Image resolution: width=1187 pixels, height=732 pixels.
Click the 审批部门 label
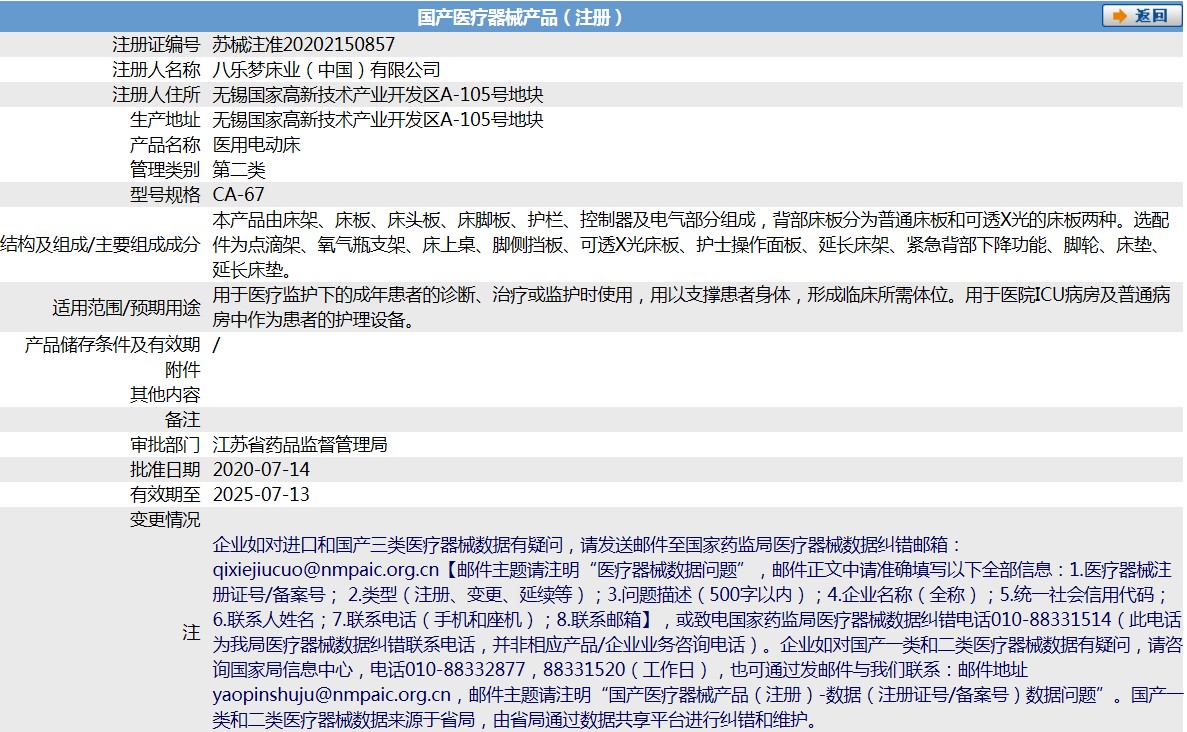tap(165, 444)
